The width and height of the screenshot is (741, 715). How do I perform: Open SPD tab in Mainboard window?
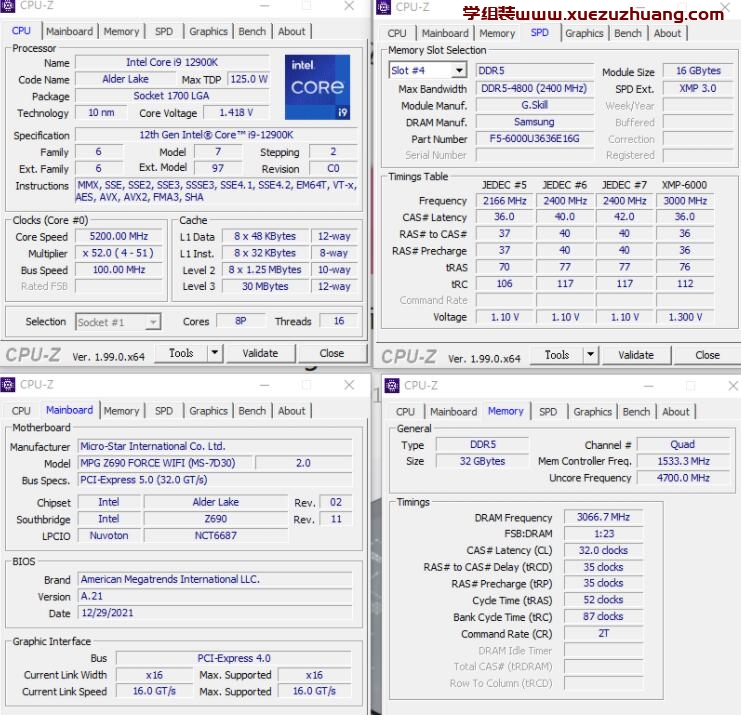click(164, 411)
